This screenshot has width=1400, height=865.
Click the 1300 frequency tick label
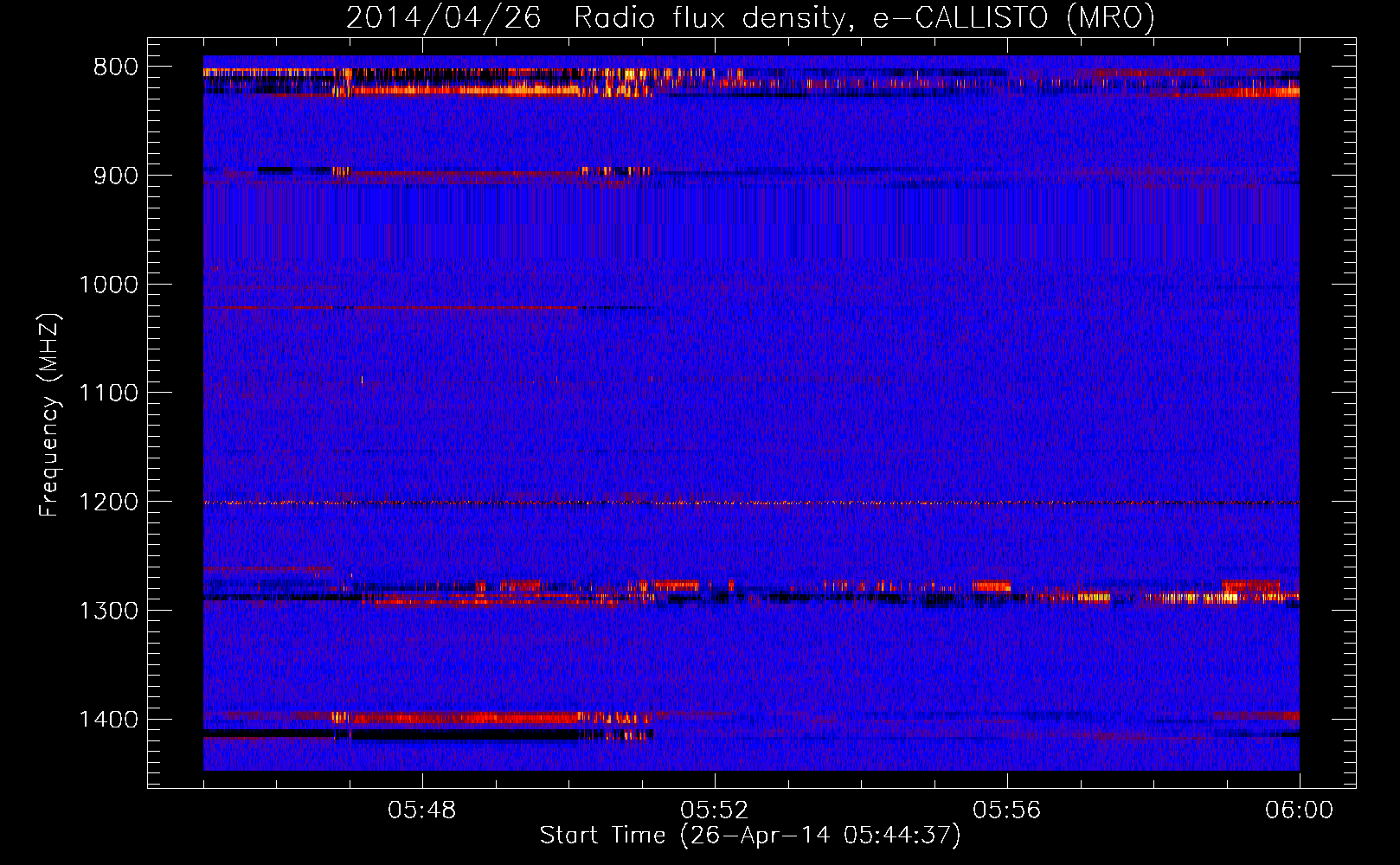pyautogui.click(x=108, y=611)
